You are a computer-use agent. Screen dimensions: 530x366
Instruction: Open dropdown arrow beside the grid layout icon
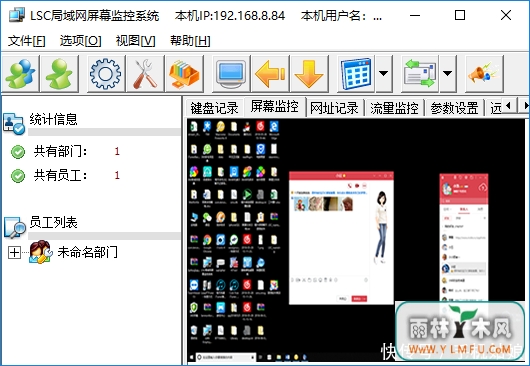(x=383, y=74)
